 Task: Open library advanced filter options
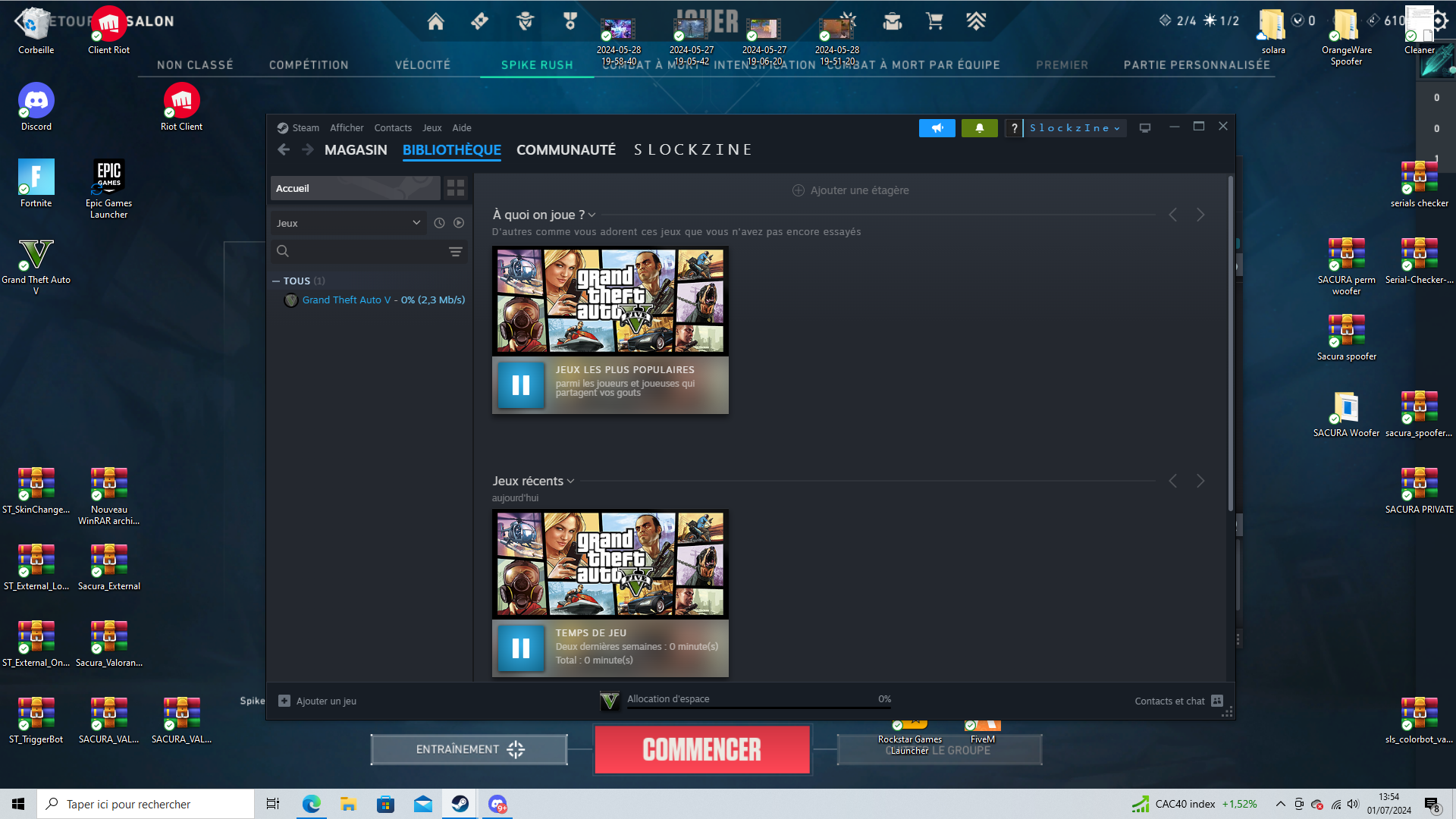(x=456, y=251)
